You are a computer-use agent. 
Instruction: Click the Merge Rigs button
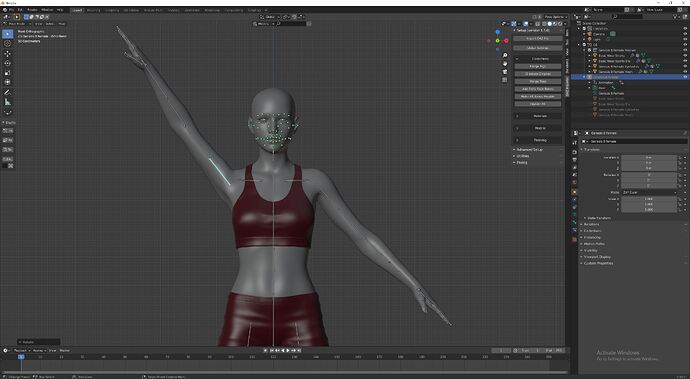(x=538, y=66)
